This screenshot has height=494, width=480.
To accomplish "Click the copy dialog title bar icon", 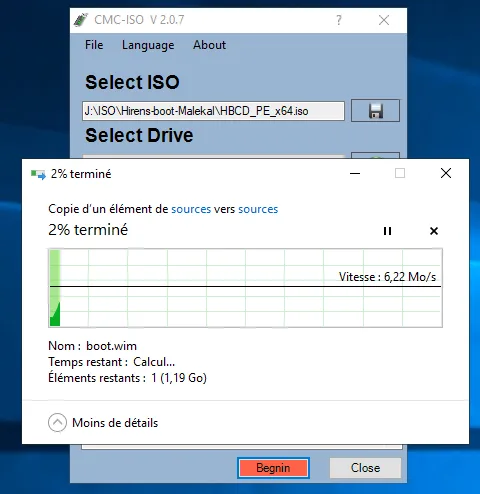I will point(38,174).
